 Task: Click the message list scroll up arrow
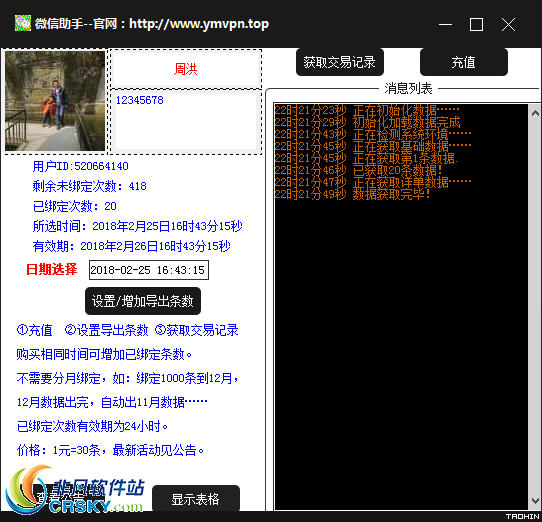(535, 113)
